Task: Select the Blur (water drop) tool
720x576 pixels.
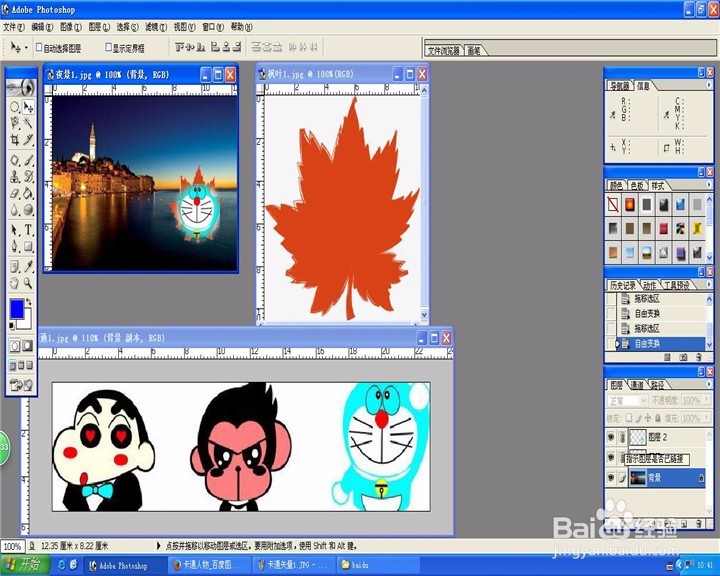Action: click(14, 209)
